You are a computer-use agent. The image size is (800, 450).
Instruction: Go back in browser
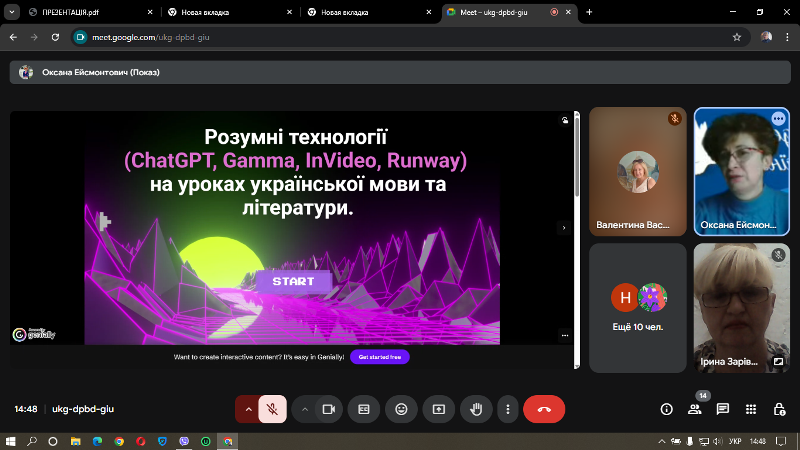tap(13, 37)
